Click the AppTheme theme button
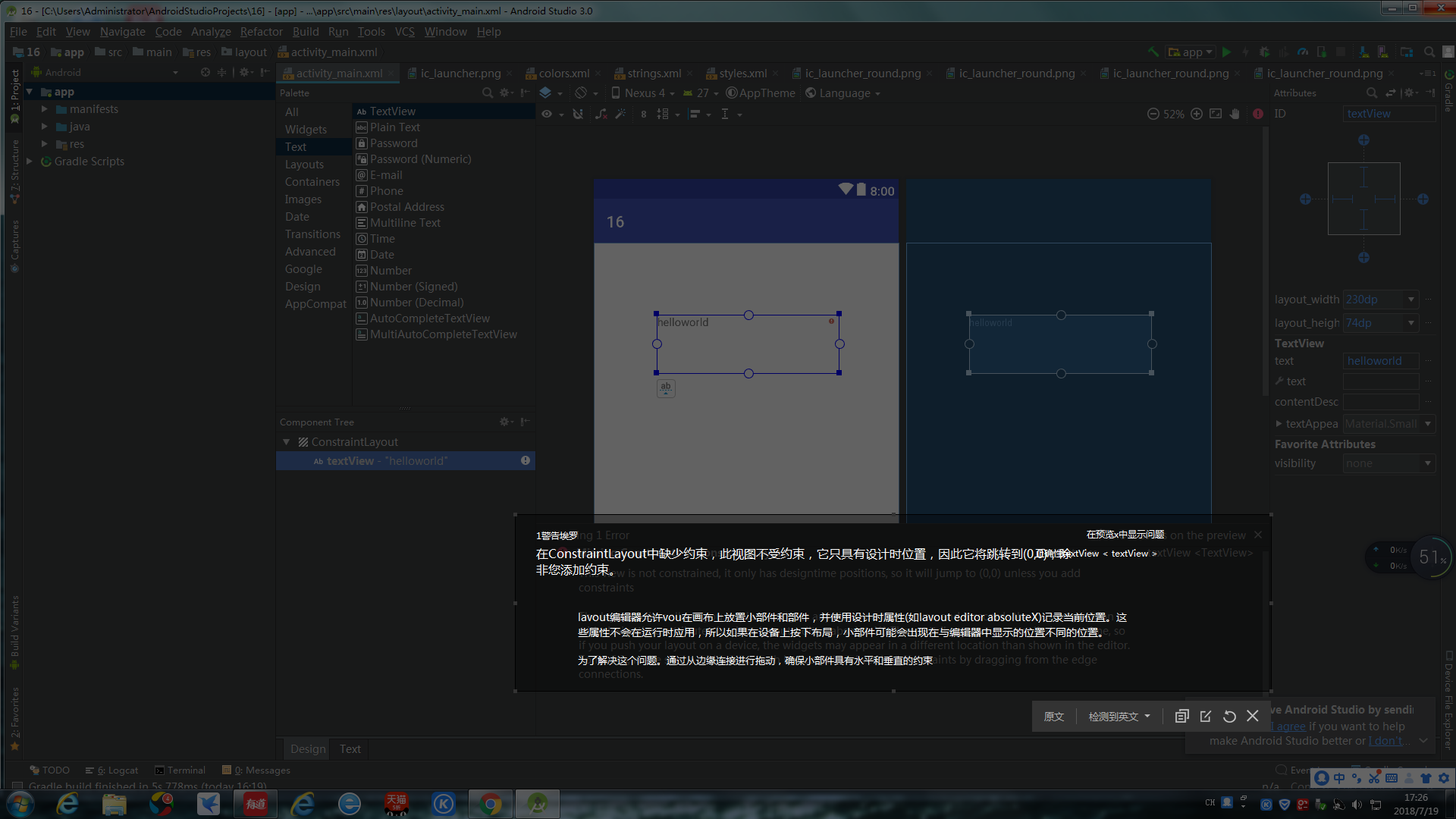 [x=761, y=93]
